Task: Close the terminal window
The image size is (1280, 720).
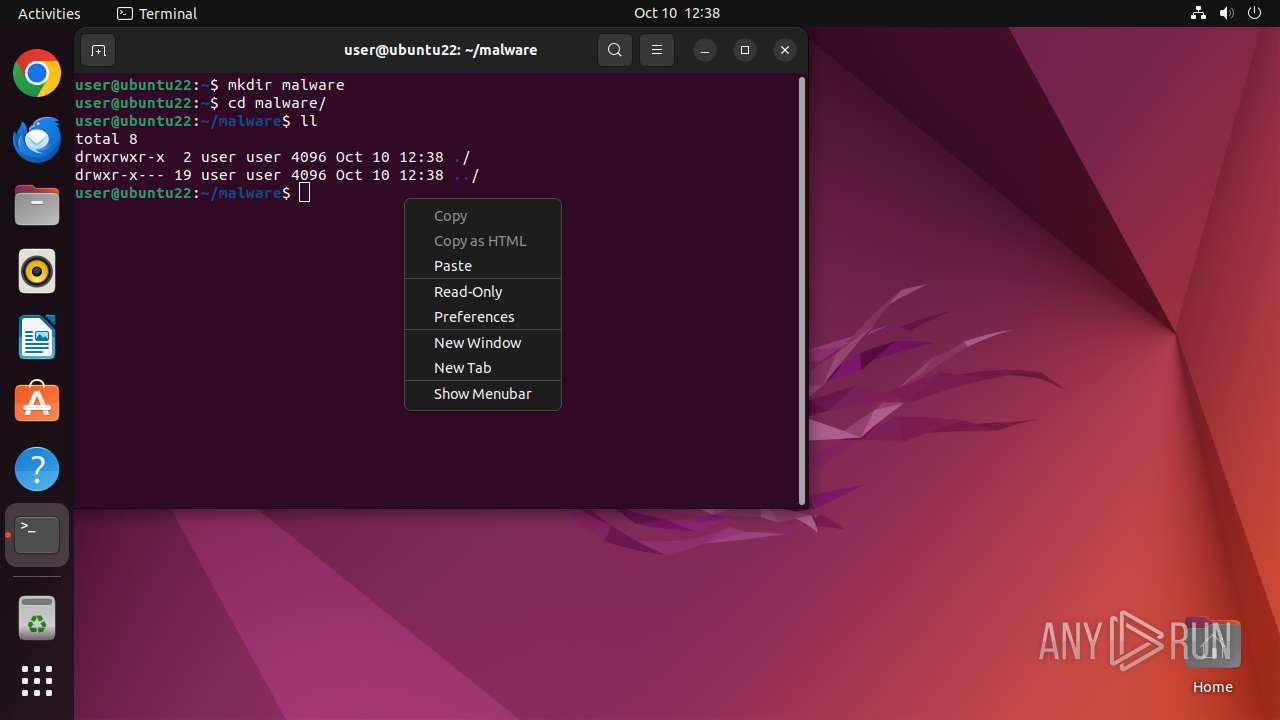Action: [x=785, y=50]
